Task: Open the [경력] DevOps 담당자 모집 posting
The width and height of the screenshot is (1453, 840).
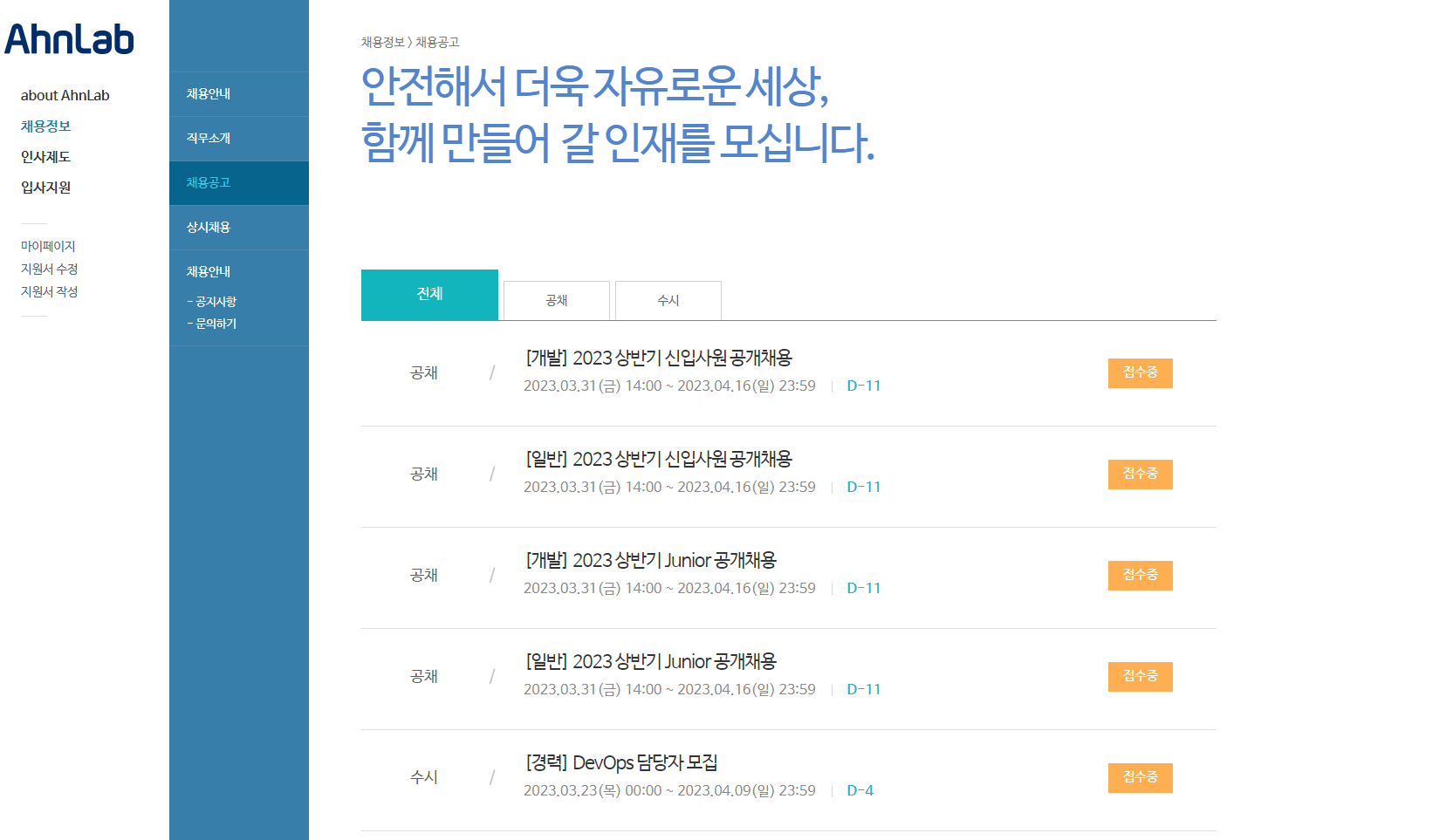Action: point(621,762)
